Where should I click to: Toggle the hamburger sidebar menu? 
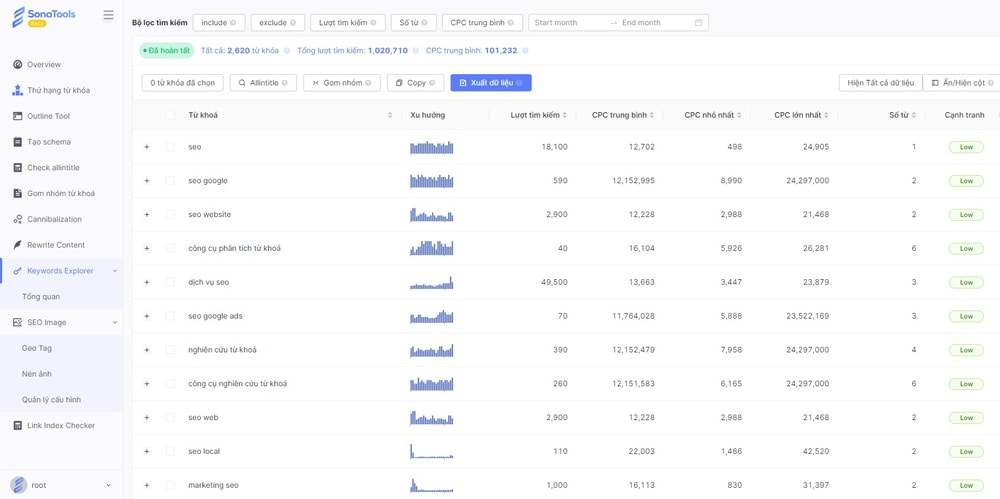[x=108, y=15]
